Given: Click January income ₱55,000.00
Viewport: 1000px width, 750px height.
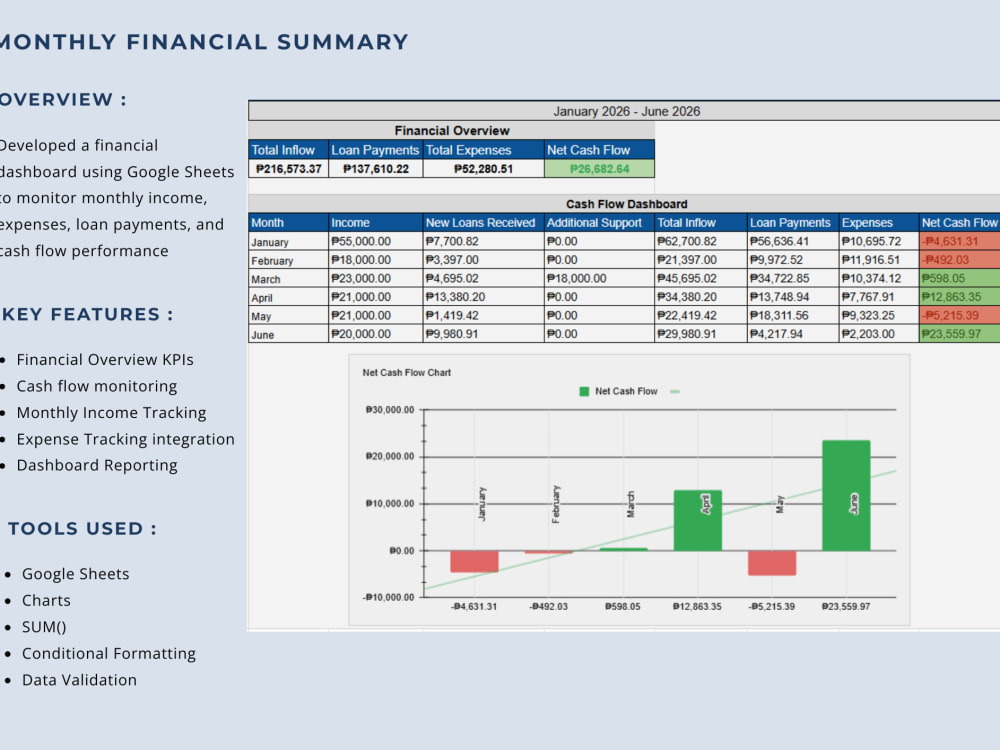Looking at the screenshot, I should 361,241.
